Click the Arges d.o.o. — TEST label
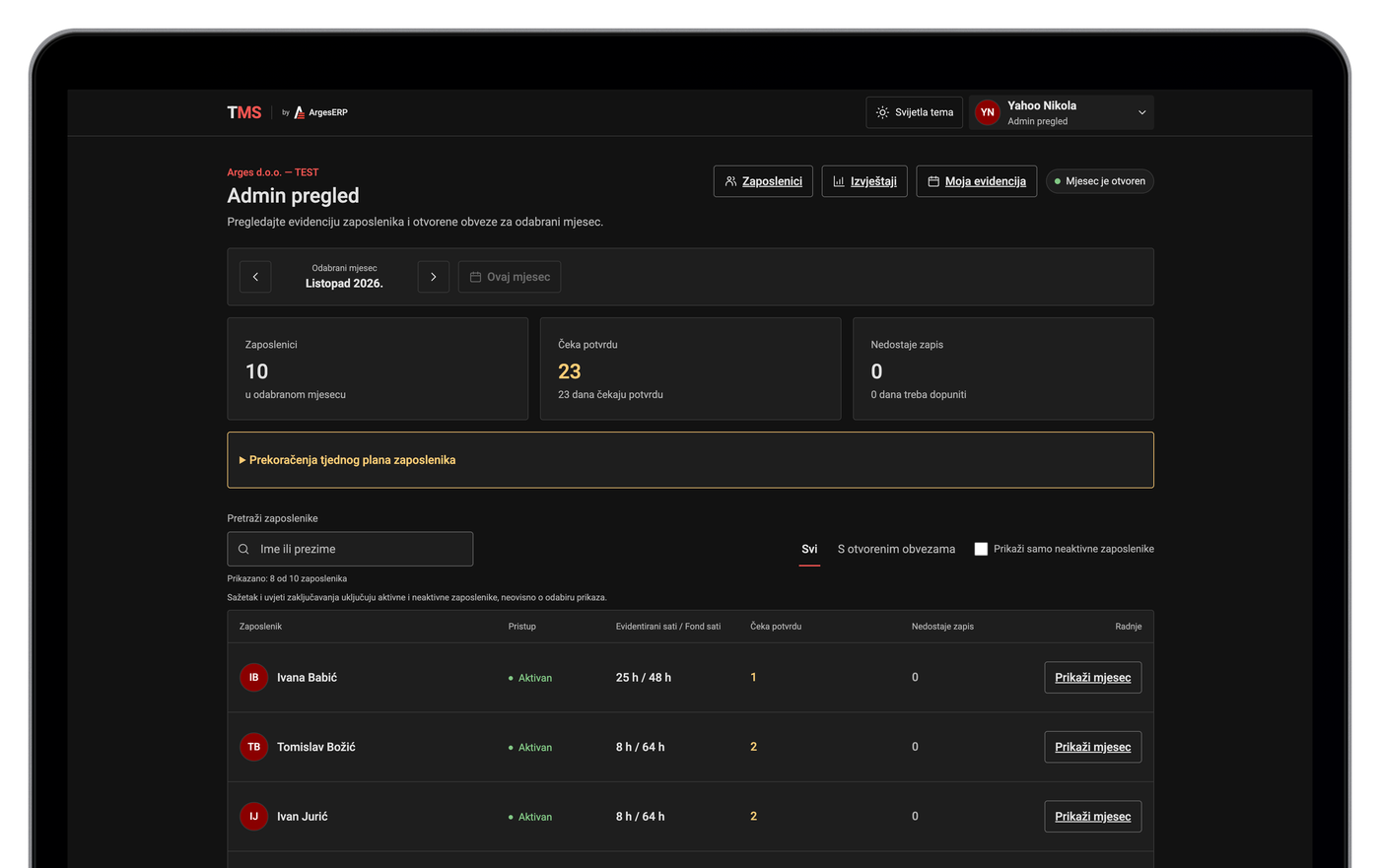Viewport: 1380px width, 868px height. [x=273, y=172]
